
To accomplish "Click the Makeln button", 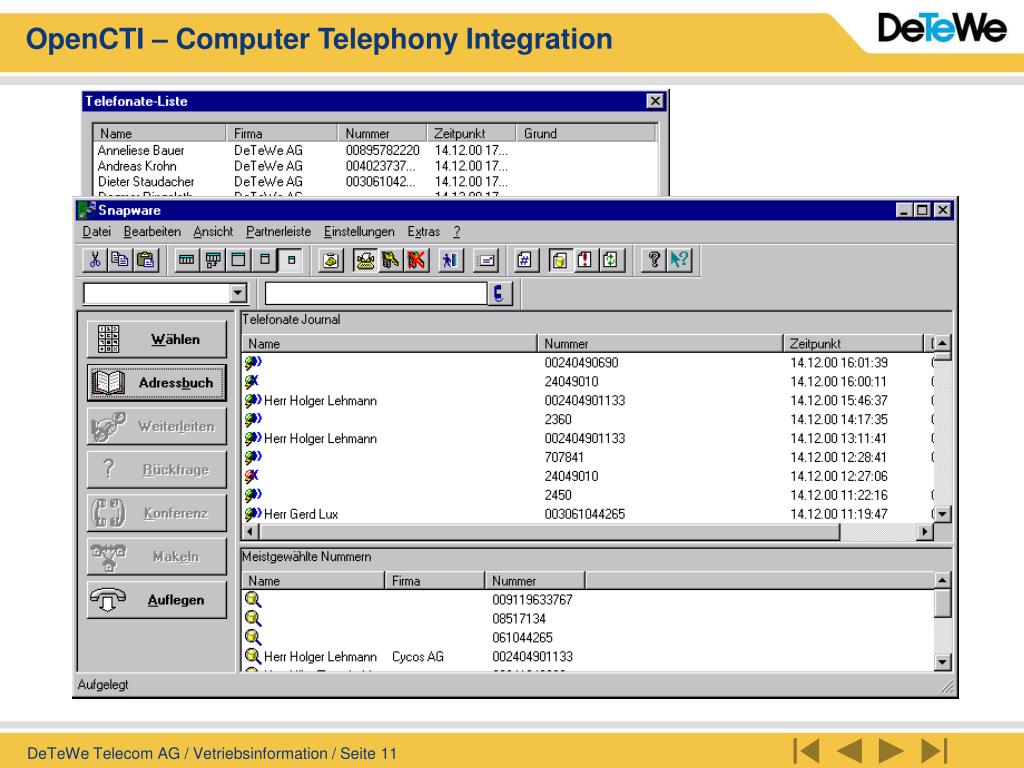I will point(157,556).
